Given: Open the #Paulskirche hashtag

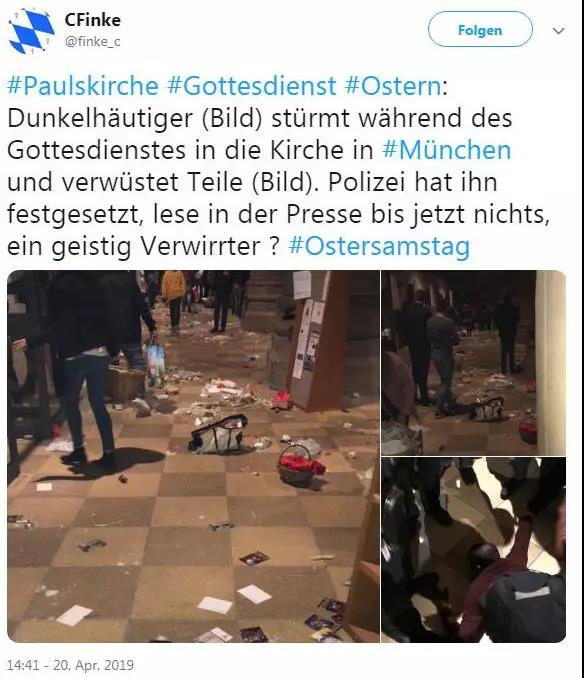Looking at the screenshot, I should point(83,86).
